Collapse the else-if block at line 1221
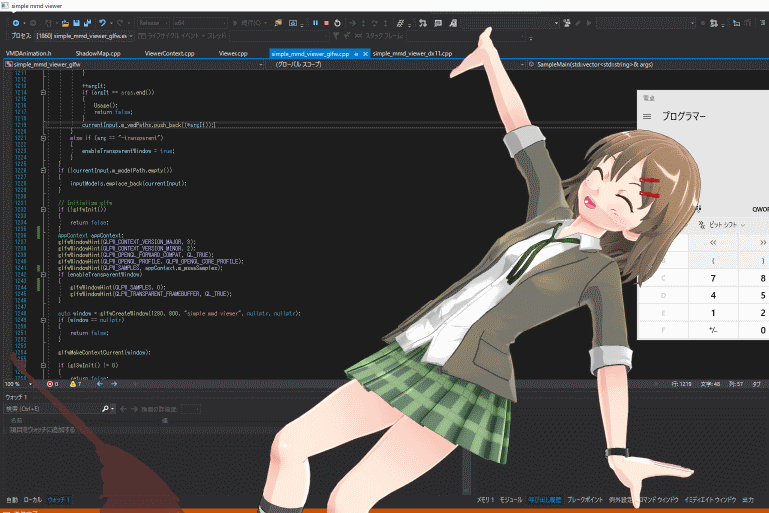The width and height of the screenshot is (769, 513). coord(43,138)
